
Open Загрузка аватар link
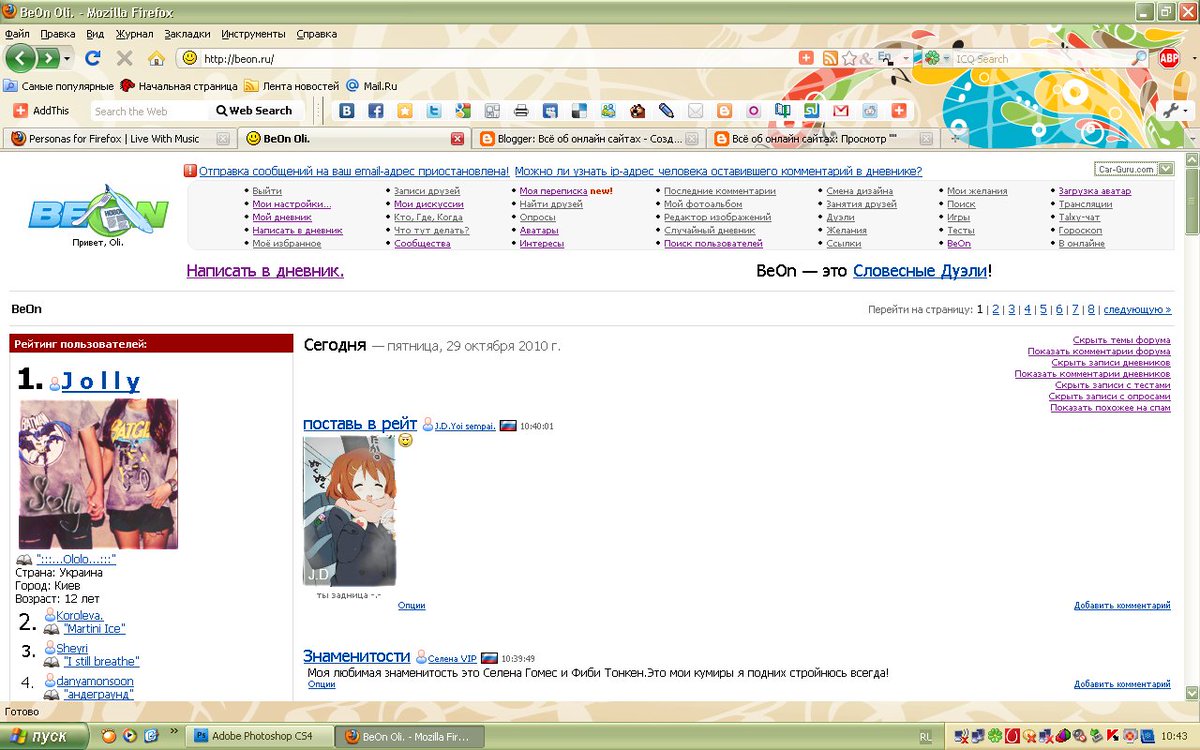coord(1095,190)
